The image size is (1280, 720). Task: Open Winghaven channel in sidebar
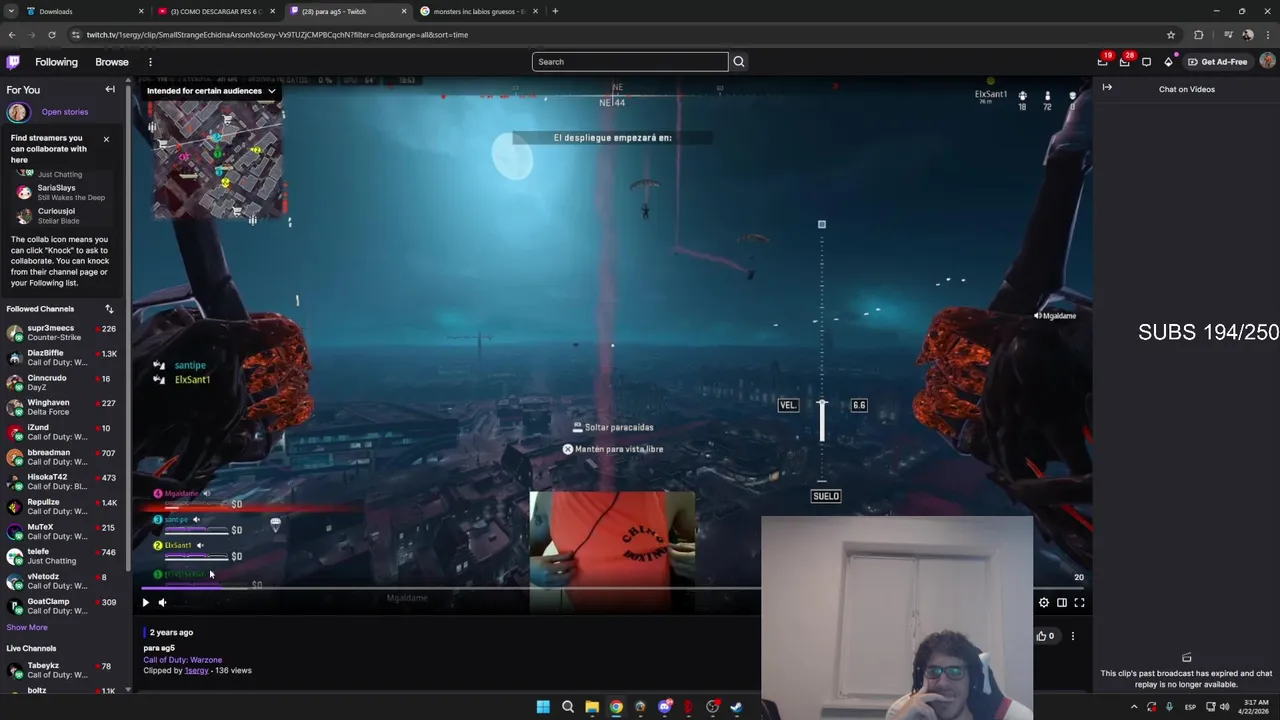[62, 408]
